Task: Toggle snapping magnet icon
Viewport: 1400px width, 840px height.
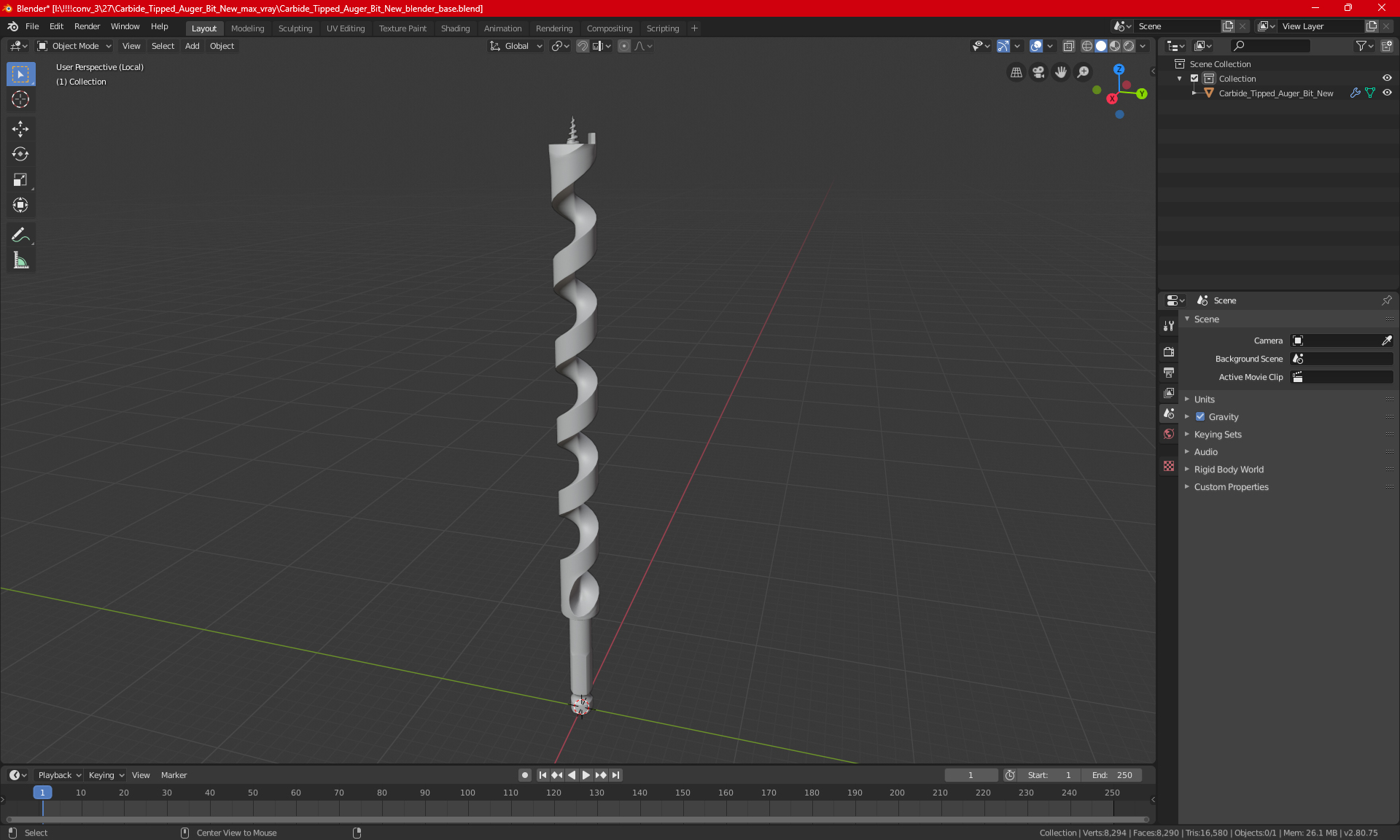Action: tap(583, 46)
